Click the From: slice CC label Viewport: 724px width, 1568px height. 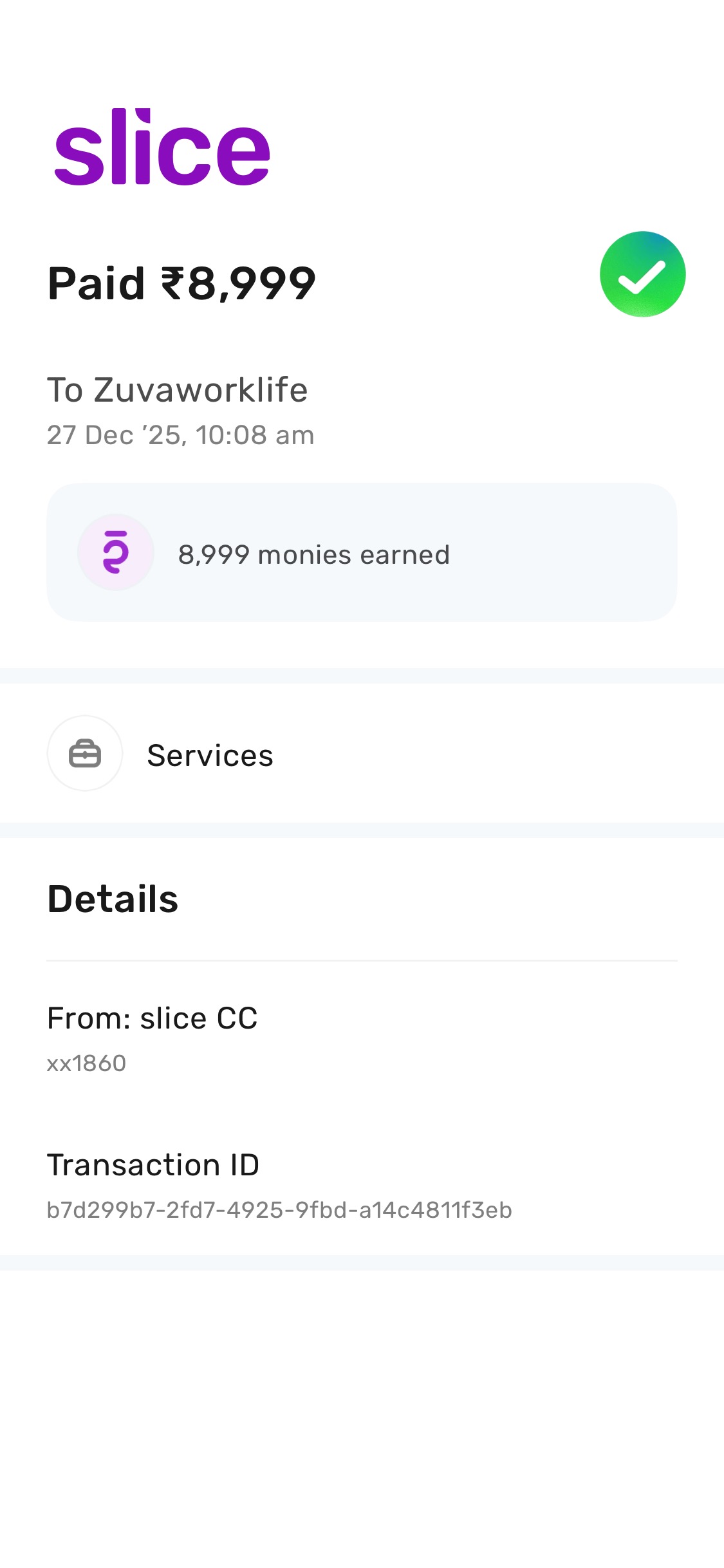pos(152,1018)
